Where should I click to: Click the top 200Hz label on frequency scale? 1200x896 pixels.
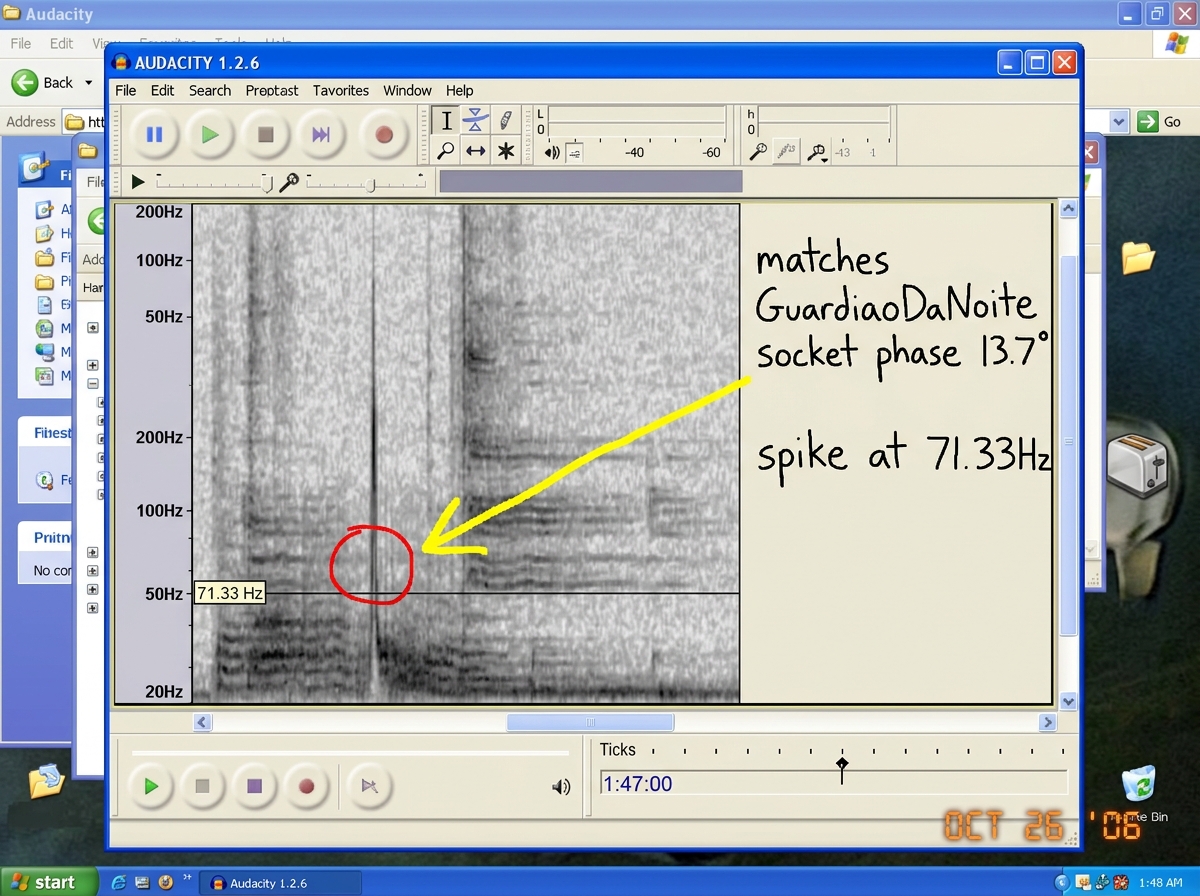pyautogui.click(x=160, y=212)
